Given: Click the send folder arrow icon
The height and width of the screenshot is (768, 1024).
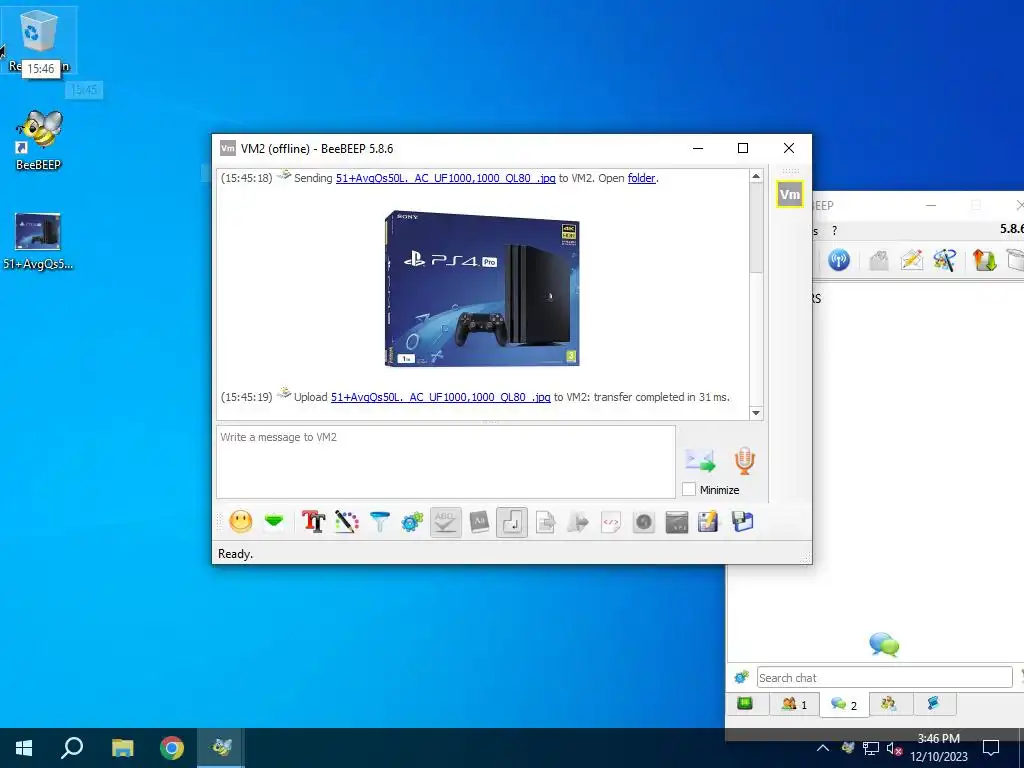Looking at the screenshot, I should coord(578,522).
